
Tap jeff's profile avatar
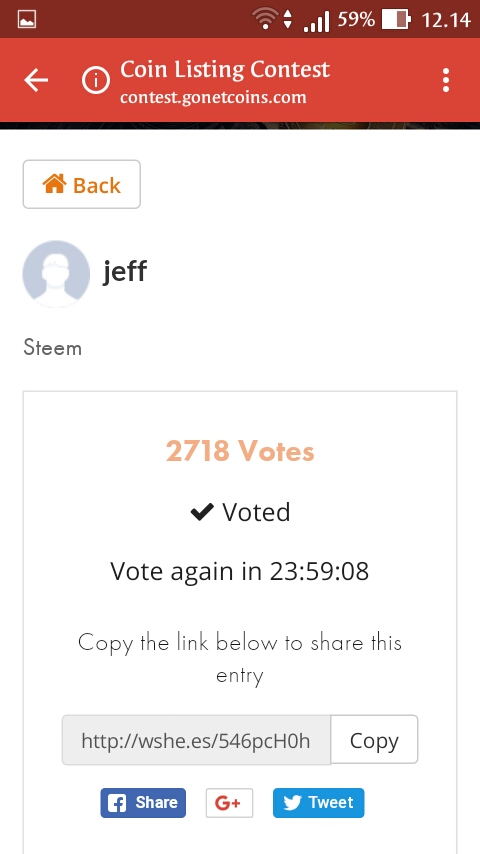click(56, 274)
